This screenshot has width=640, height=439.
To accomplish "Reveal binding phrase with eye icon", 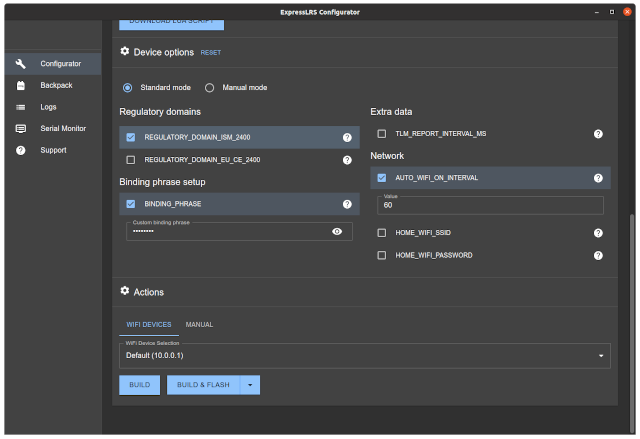I will point(337,232).
